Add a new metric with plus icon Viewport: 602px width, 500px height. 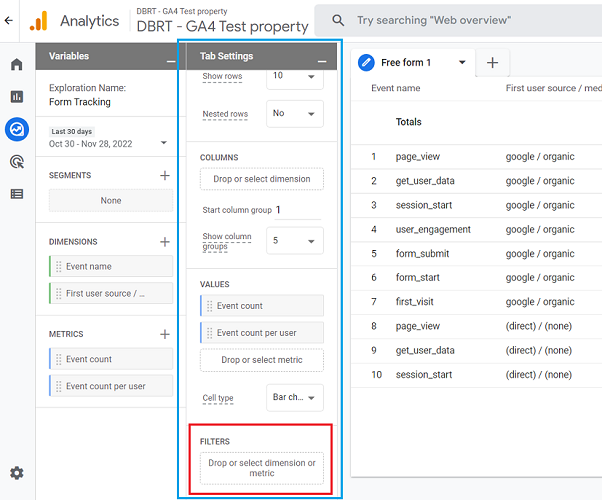(x=165, y=334)
